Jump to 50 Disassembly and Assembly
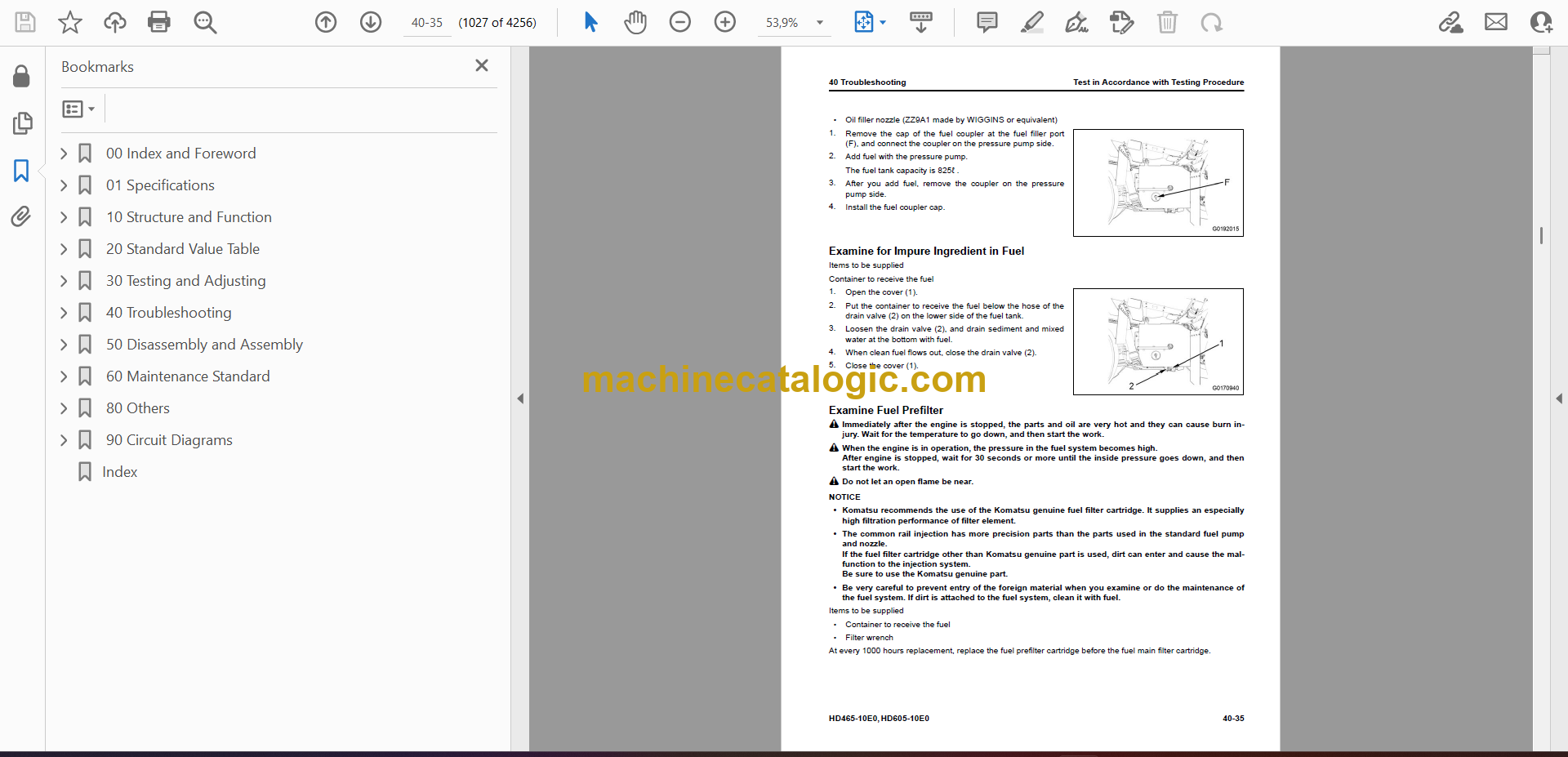Screen dimensions: 1568x757 pyautogui.click(x=204, y=345)
